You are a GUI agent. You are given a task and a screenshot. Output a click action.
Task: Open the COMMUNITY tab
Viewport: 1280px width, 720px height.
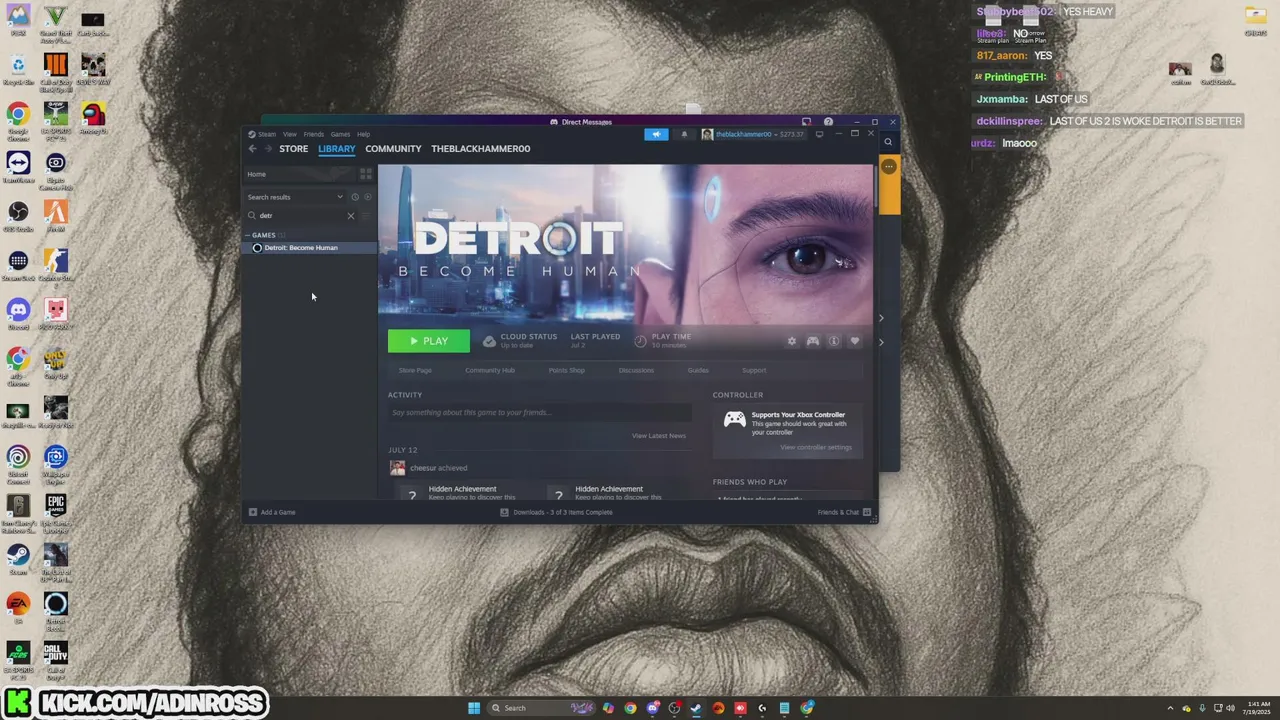click(393, 149)
